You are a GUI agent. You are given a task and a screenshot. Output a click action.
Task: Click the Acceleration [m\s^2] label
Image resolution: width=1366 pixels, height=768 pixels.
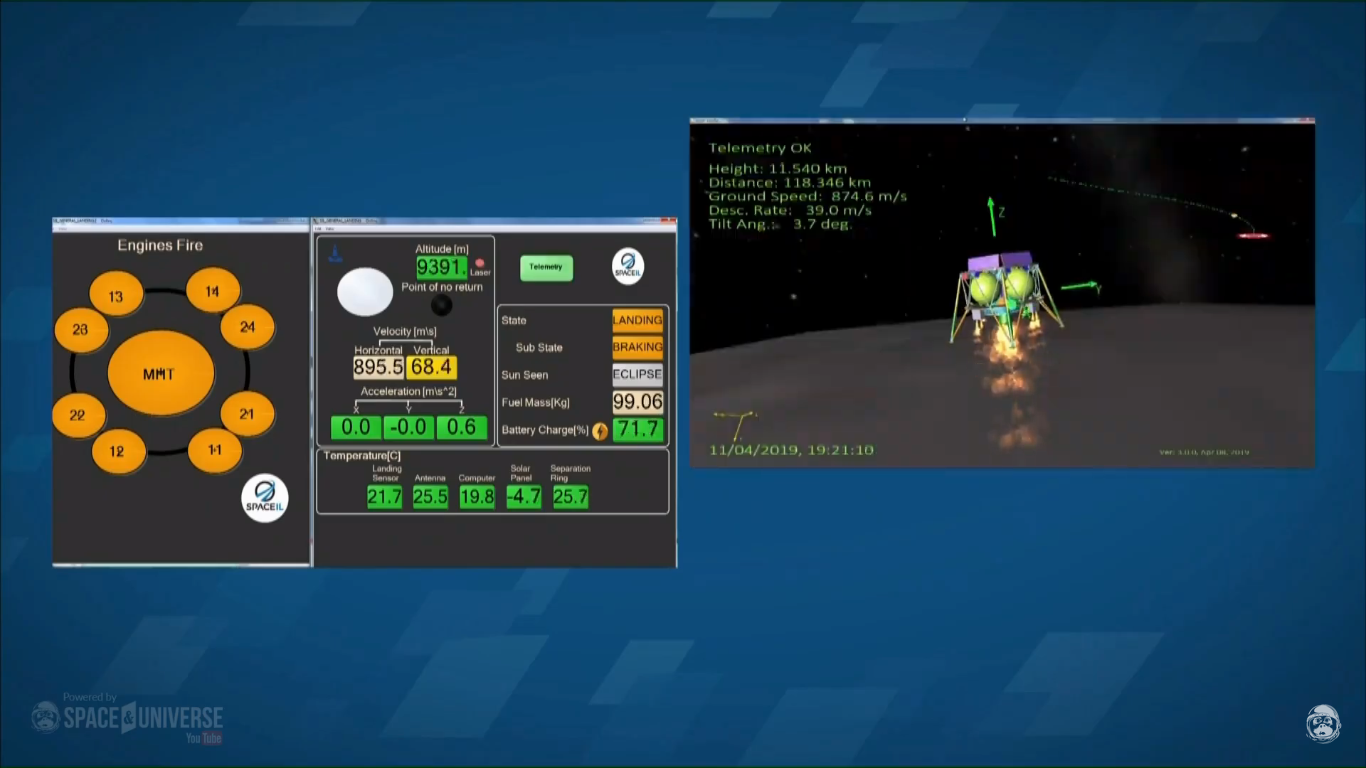click(409, 392)
